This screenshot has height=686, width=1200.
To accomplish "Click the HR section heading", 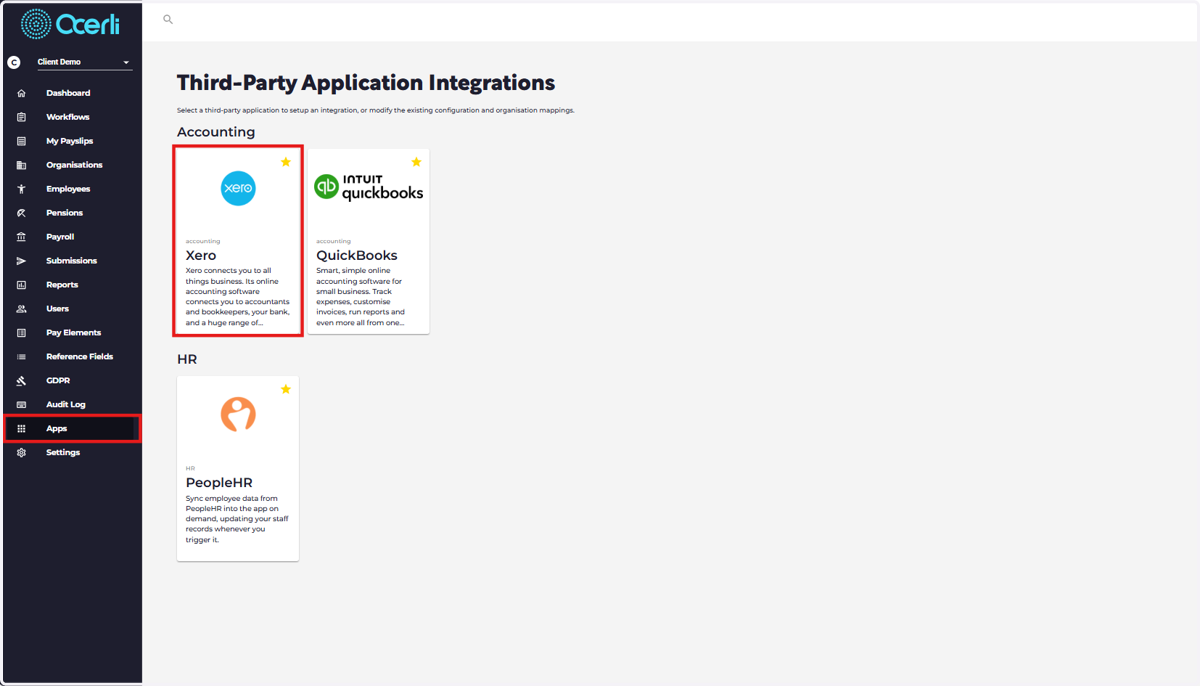I will point(187,359).
